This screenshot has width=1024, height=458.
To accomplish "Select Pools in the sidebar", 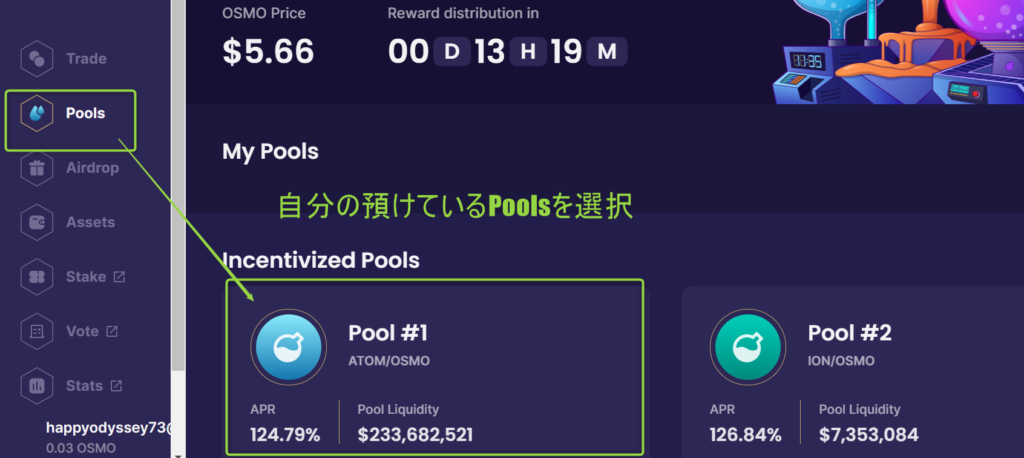I will point(86,113).
